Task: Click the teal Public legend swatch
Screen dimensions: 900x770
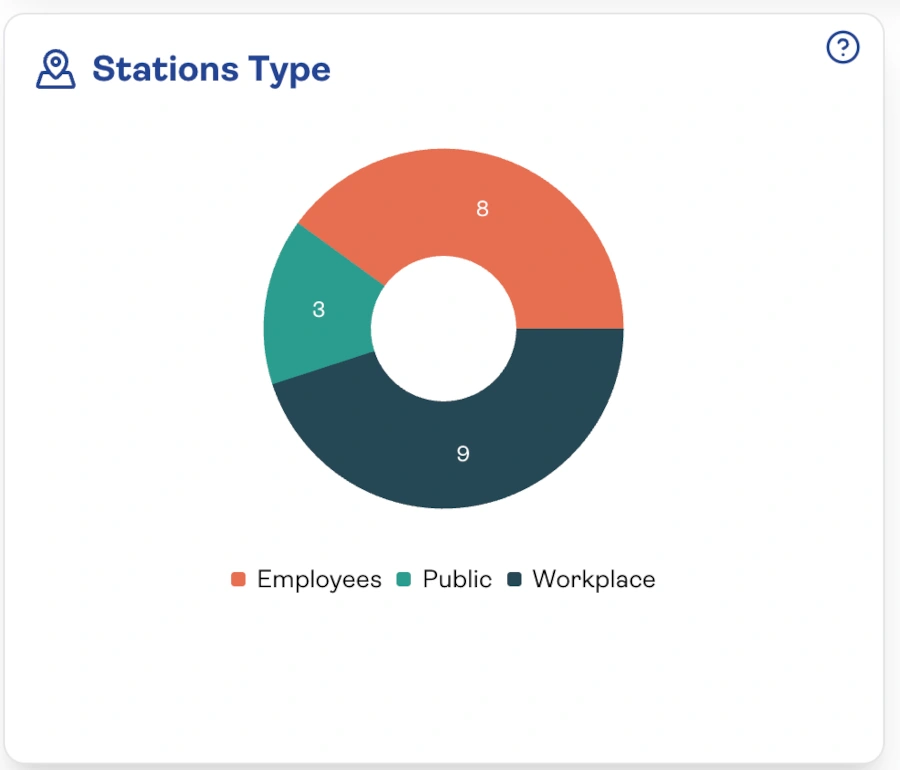Action: [404, 580]
